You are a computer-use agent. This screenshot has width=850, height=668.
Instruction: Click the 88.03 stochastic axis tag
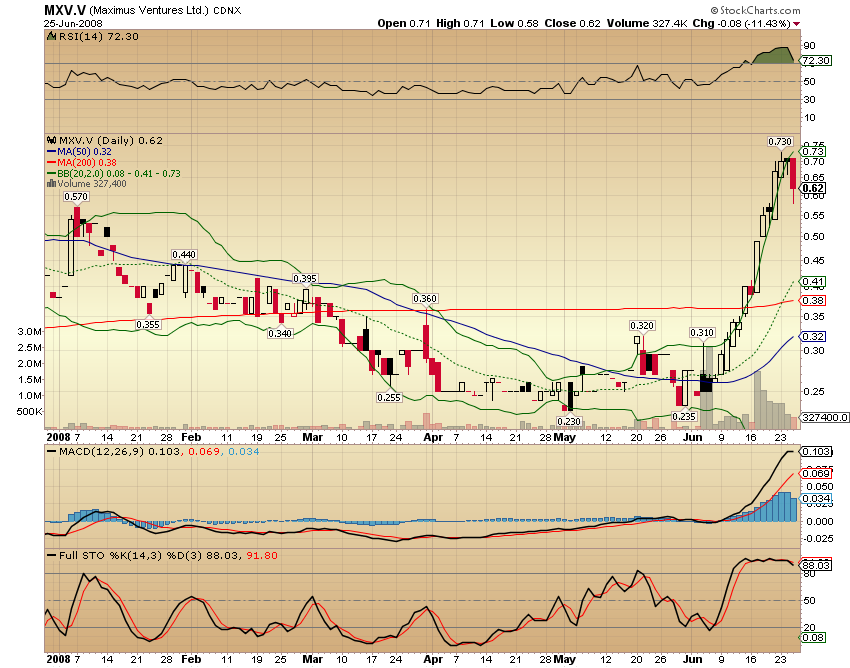coord(816,565)
